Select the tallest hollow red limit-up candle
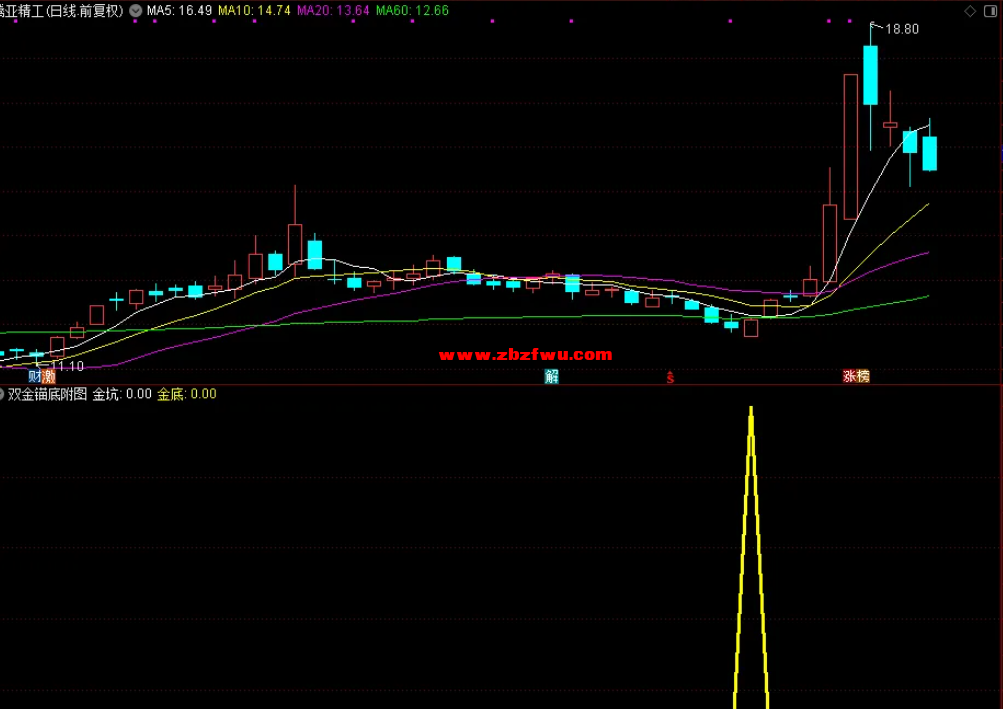1003x709 pixels. point(850,147)
